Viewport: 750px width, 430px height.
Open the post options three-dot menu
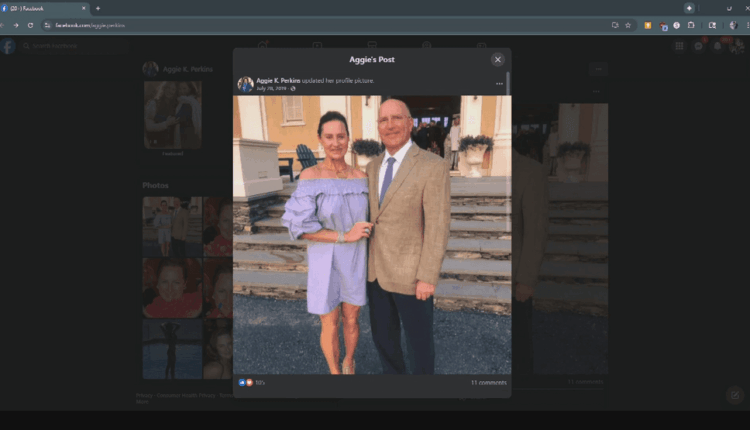(499, 84)
